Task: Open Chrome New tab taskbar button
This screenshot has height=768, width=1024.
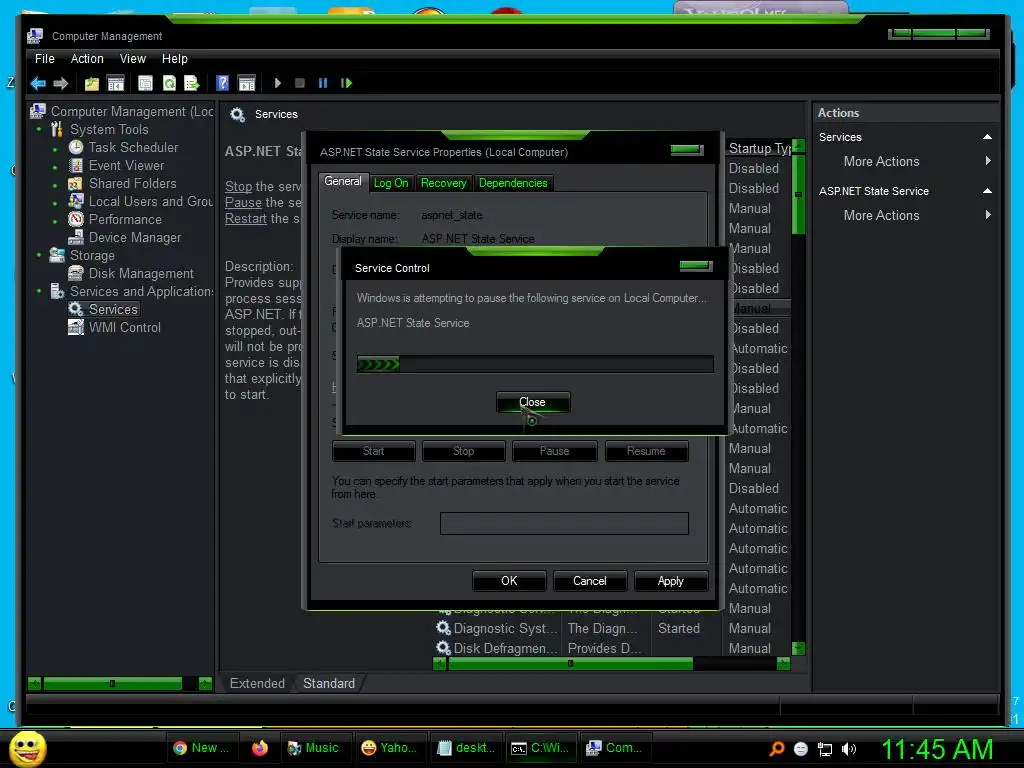Action: [201, 748]
